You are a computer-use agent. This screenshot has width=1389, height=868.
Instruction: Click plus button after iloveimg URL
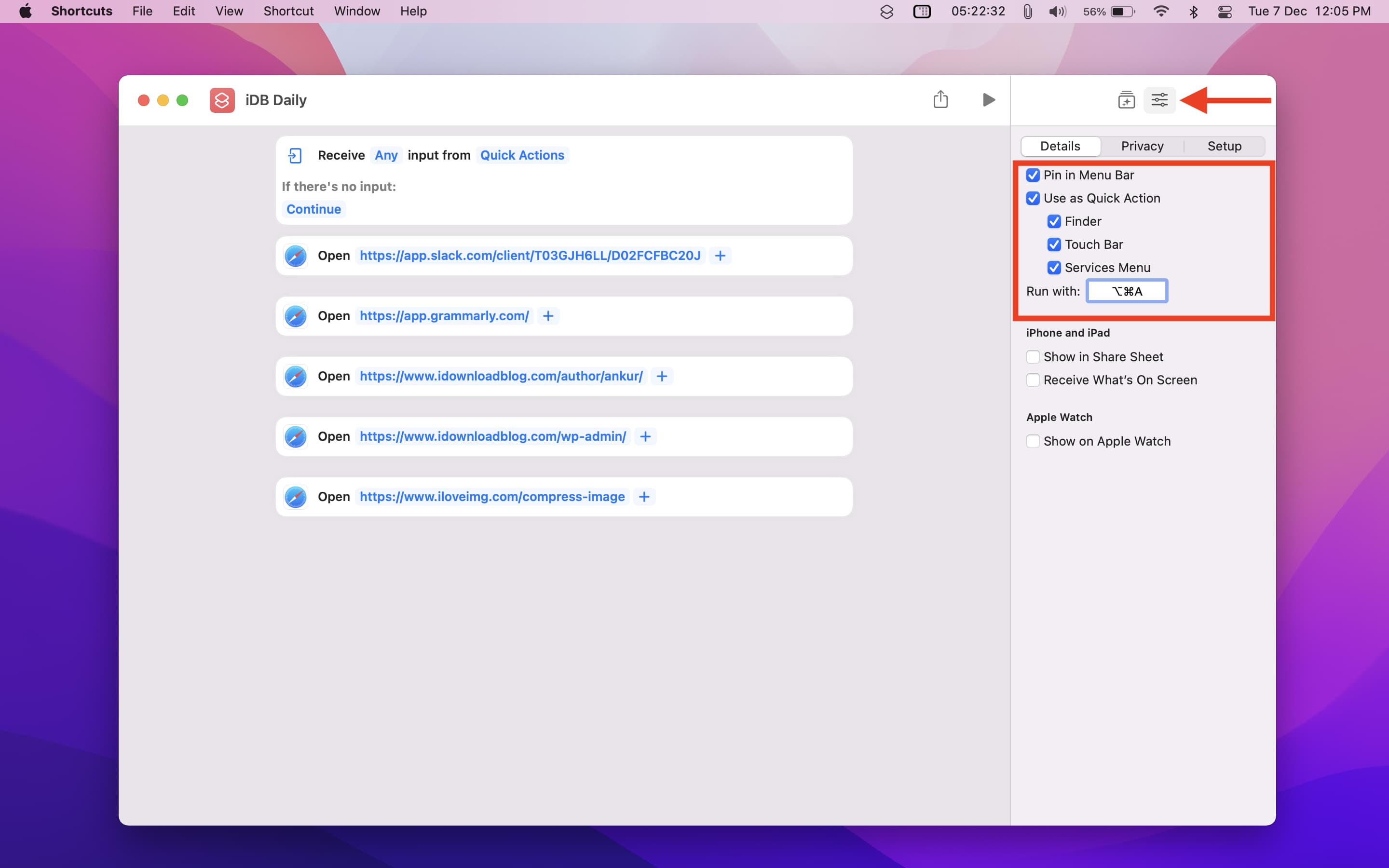click(x=644, y=497)
